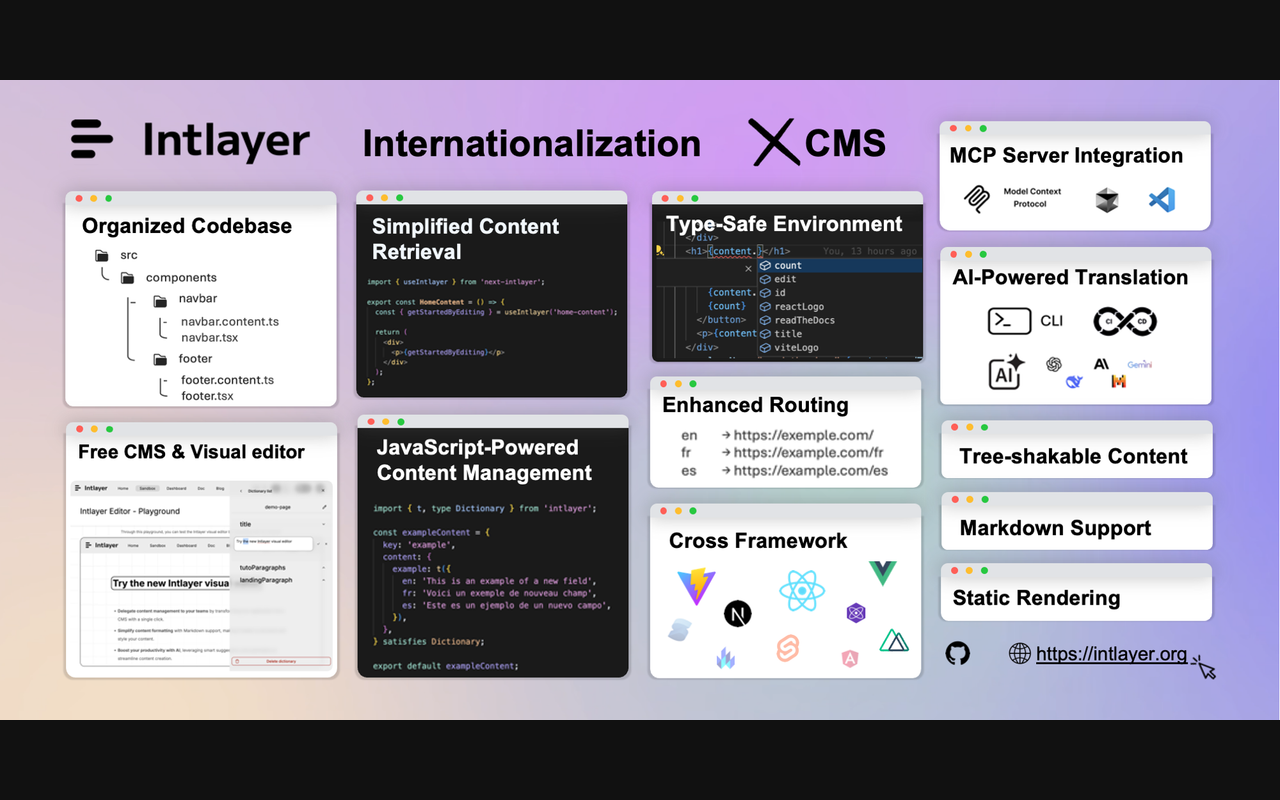Click the es route https://example.com/es
The width and height of the screenshot is (1280, 800).
(x=785, y=471)
